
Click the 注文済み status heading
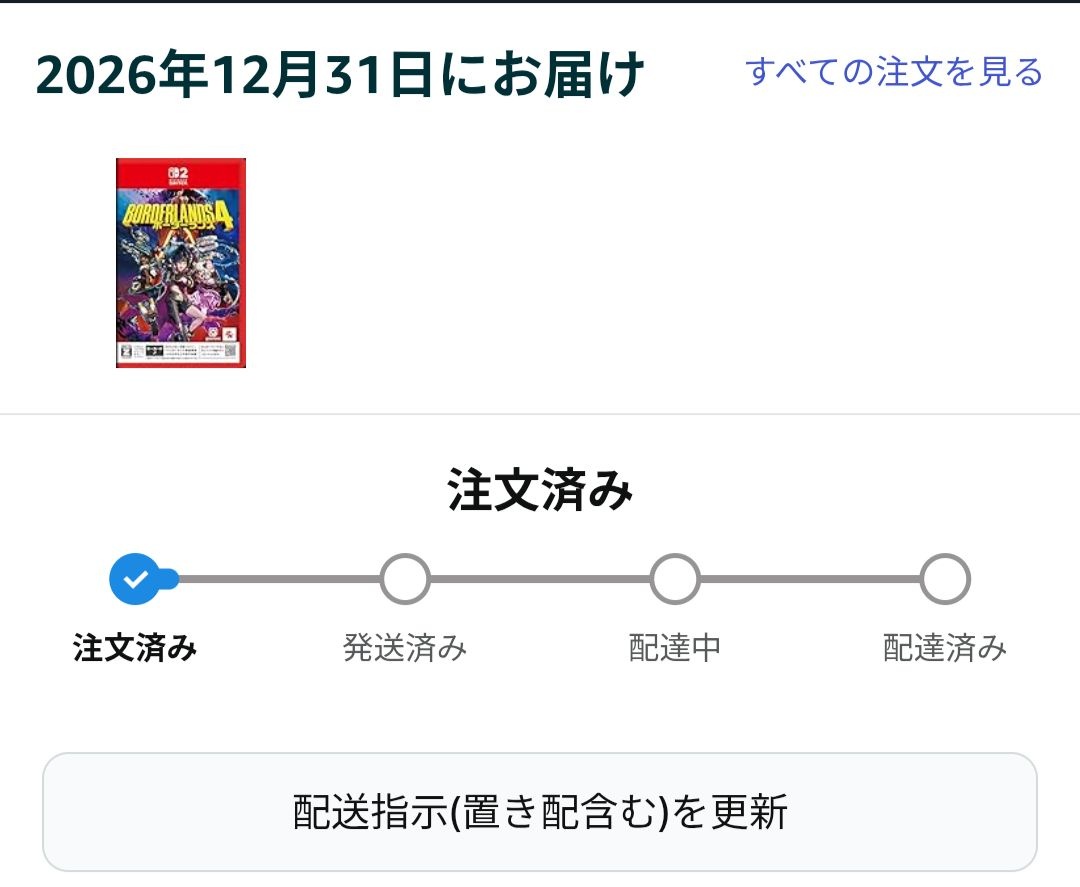point(540,490)
